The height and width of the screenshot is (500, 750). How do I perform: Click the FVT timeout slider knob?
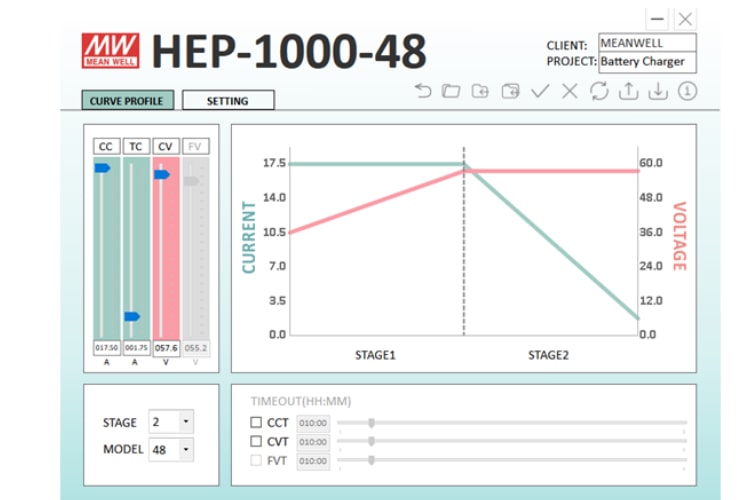tap(371, 460)
